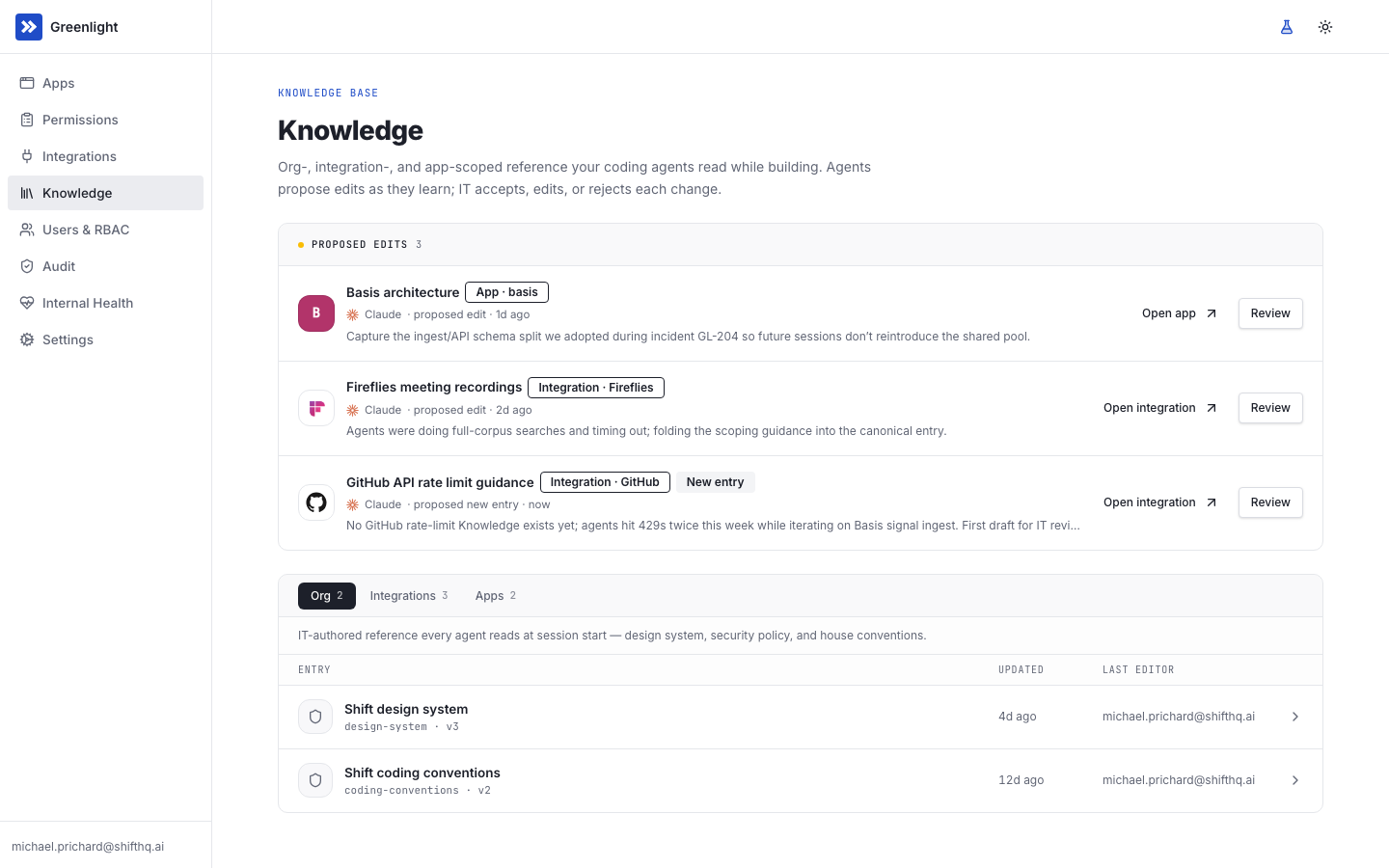Screen dimensions: 1389x868
Task: Review the GitHub API rate limit entry
Action: pyautogui.click(x=1270, y=502)
